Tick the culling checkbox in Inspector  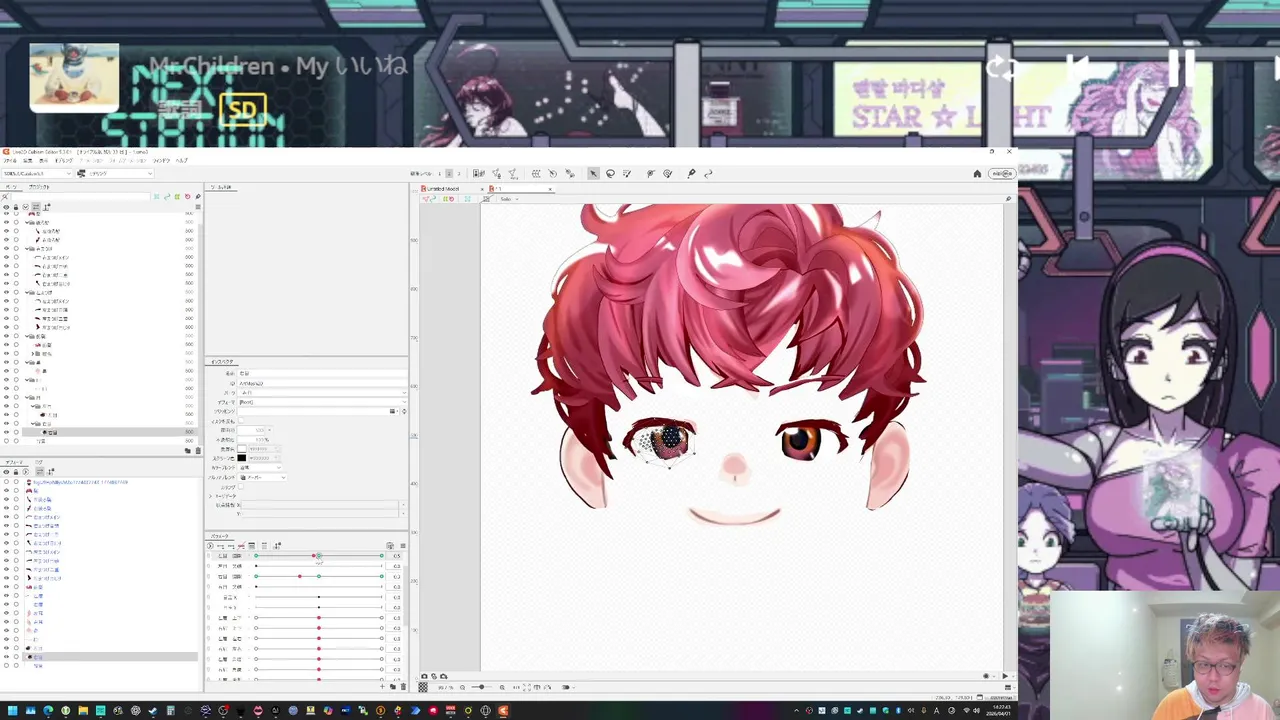click(x=241, y=487)
